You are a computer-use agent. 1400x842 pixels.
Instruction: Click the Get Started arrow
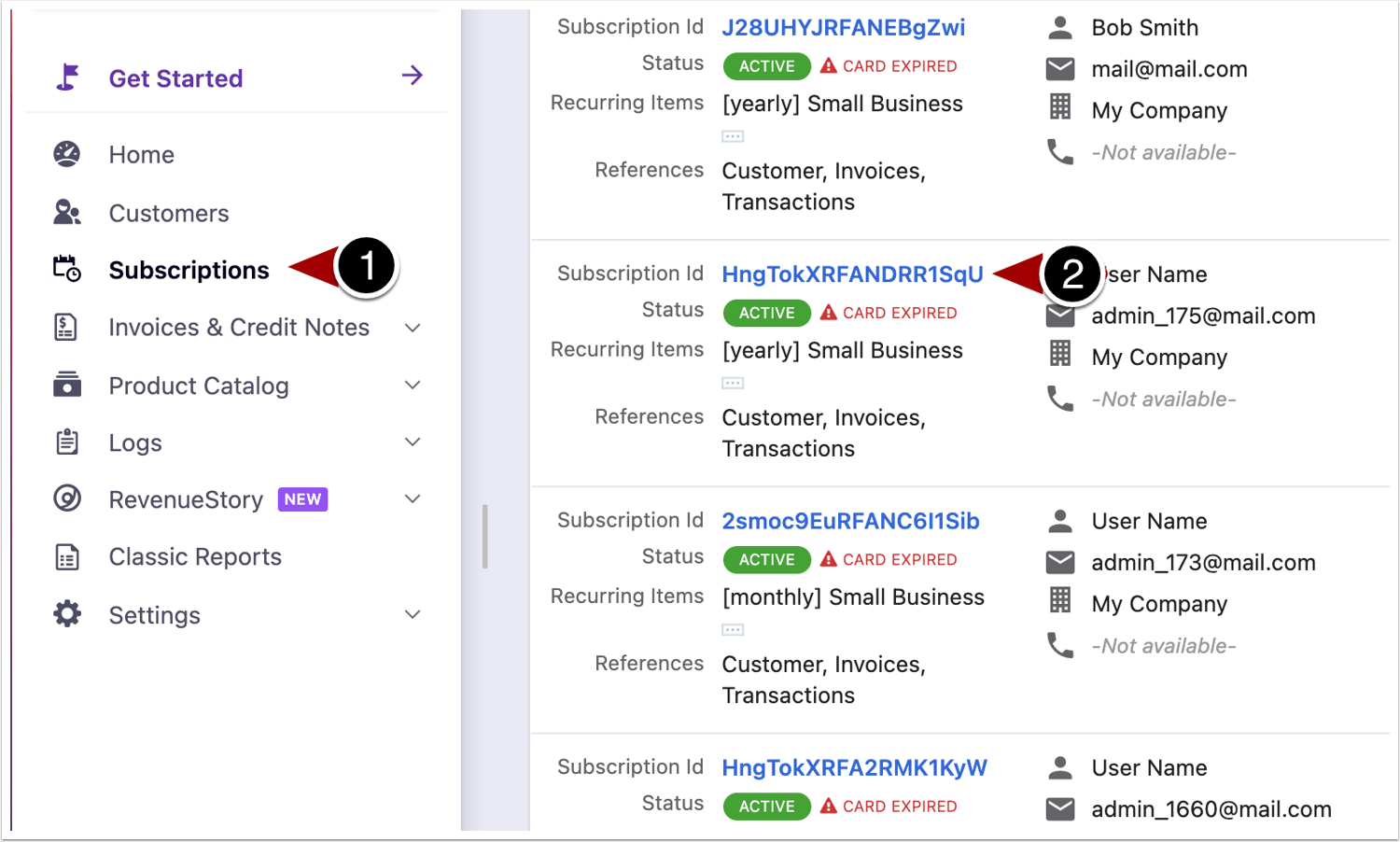pos(413,76)
